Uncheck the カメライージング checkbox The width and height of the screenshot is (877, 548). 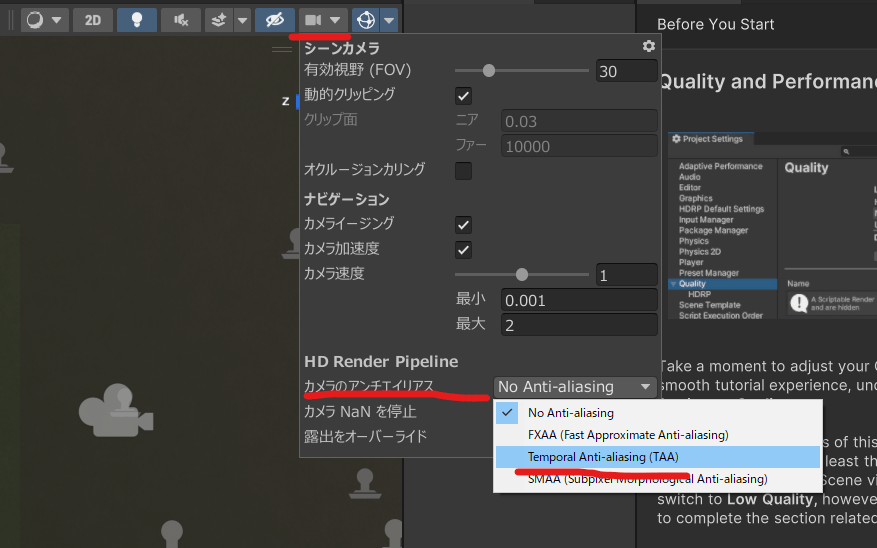(463, 224)
